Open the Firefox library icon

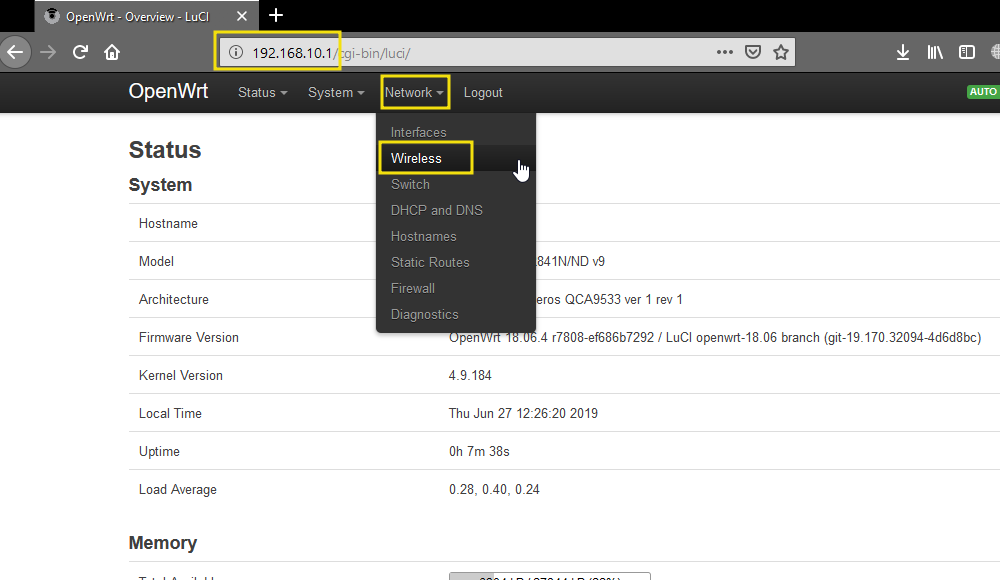pos(935,52)
